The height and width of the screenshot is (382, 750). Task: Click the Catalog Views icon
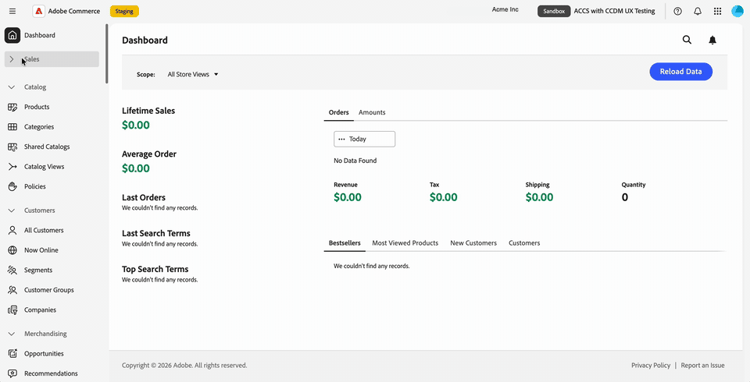[12, 166]
